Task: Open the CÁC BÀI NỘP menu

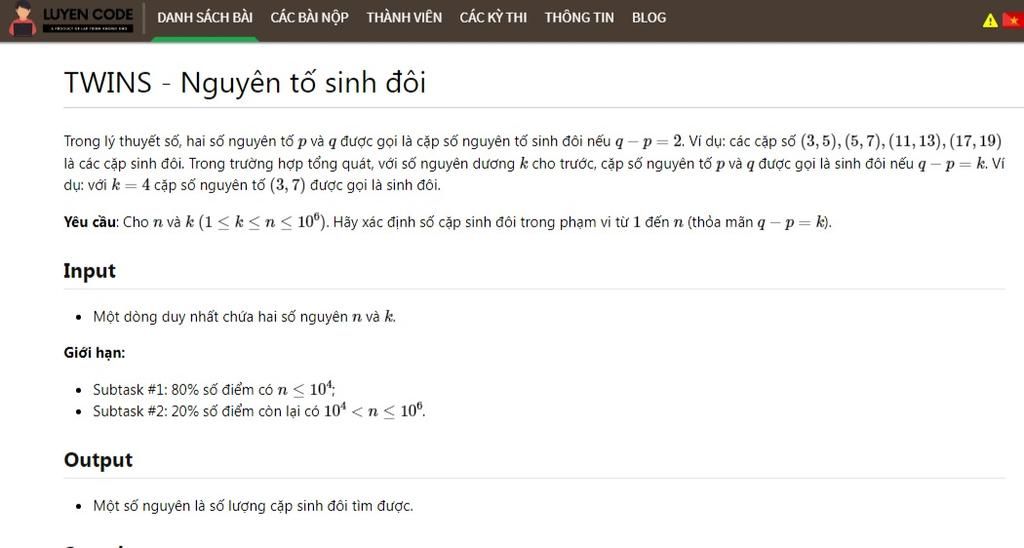Action: point(310,18)
